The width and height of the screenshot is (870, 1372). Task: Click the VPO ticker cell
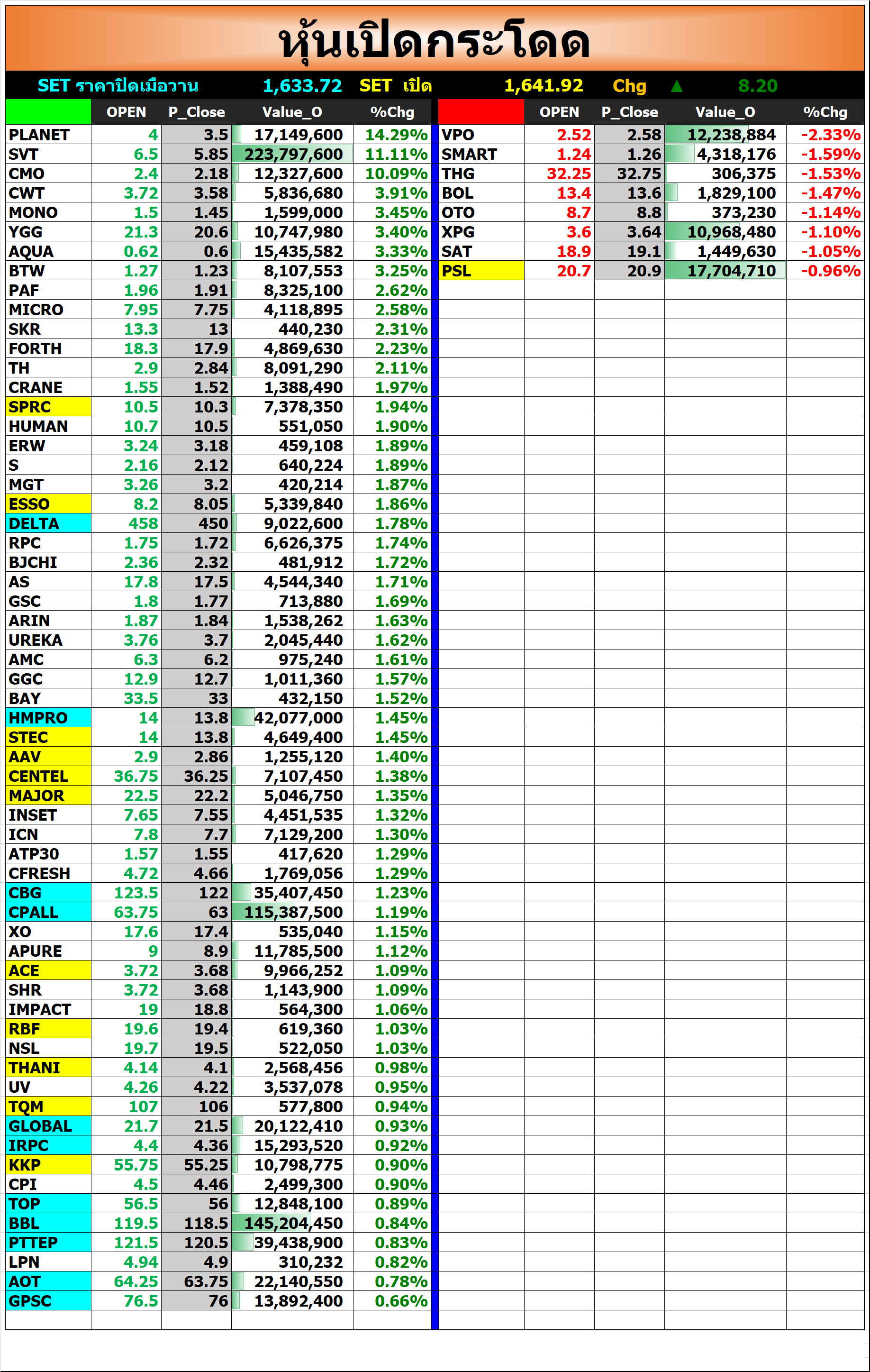coord(481,135)
